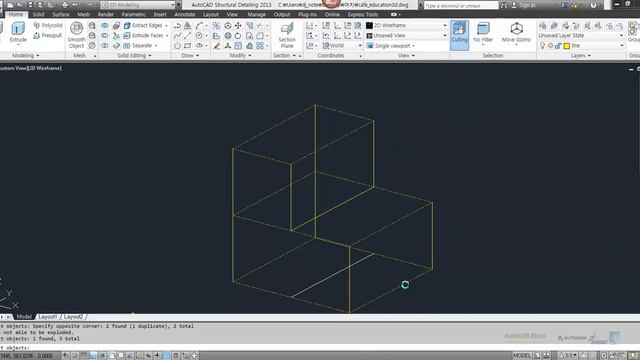Image resolution: width=640 pixels, height=360 pixels.
Task: Switch to the Layout2 tab
Action: [x=73, y=317]
